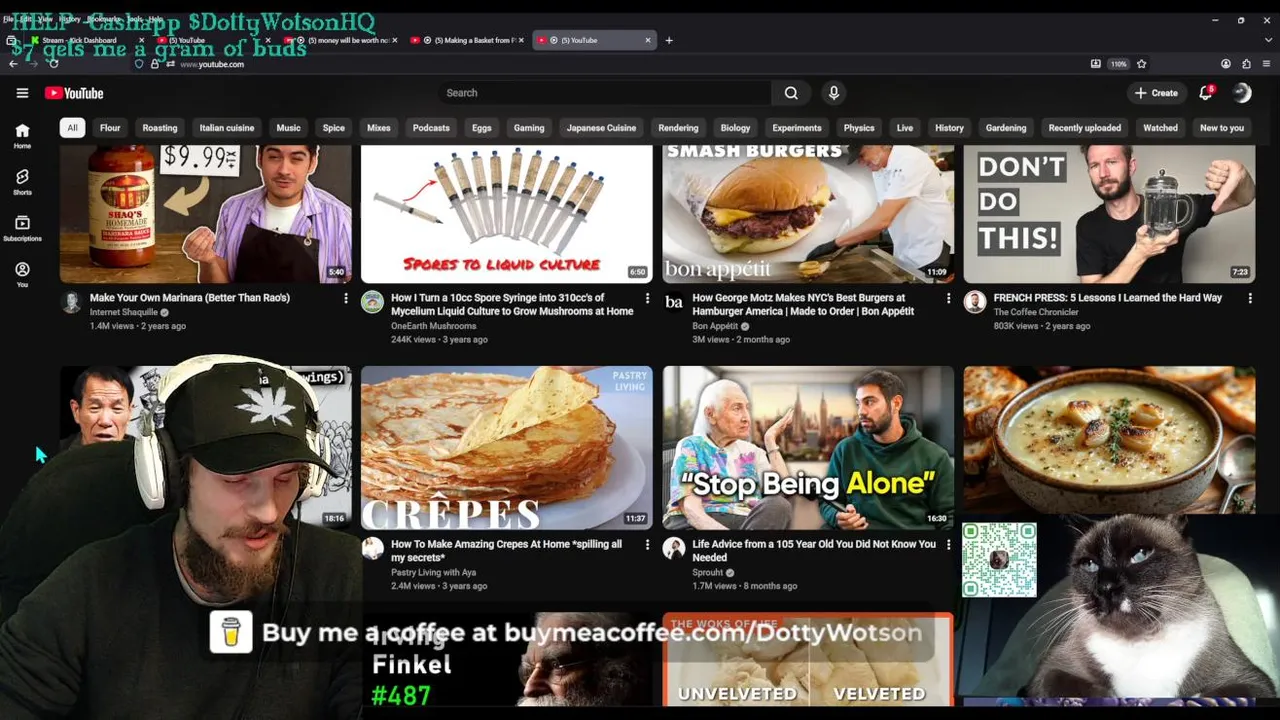This screenshot has height=720, width=1280.
Task: Select the New to you filter chip
Action: (x=1222, y=128)
